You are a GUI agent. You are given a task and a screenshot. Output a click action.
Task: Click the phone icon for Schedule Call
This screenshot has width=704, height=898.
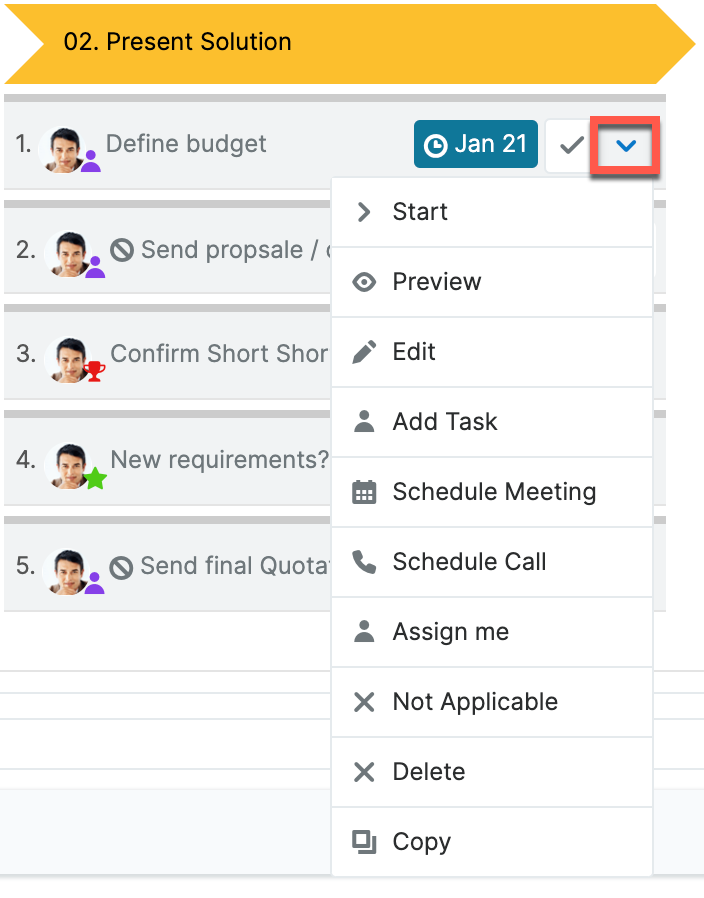[x=365, y=562]
